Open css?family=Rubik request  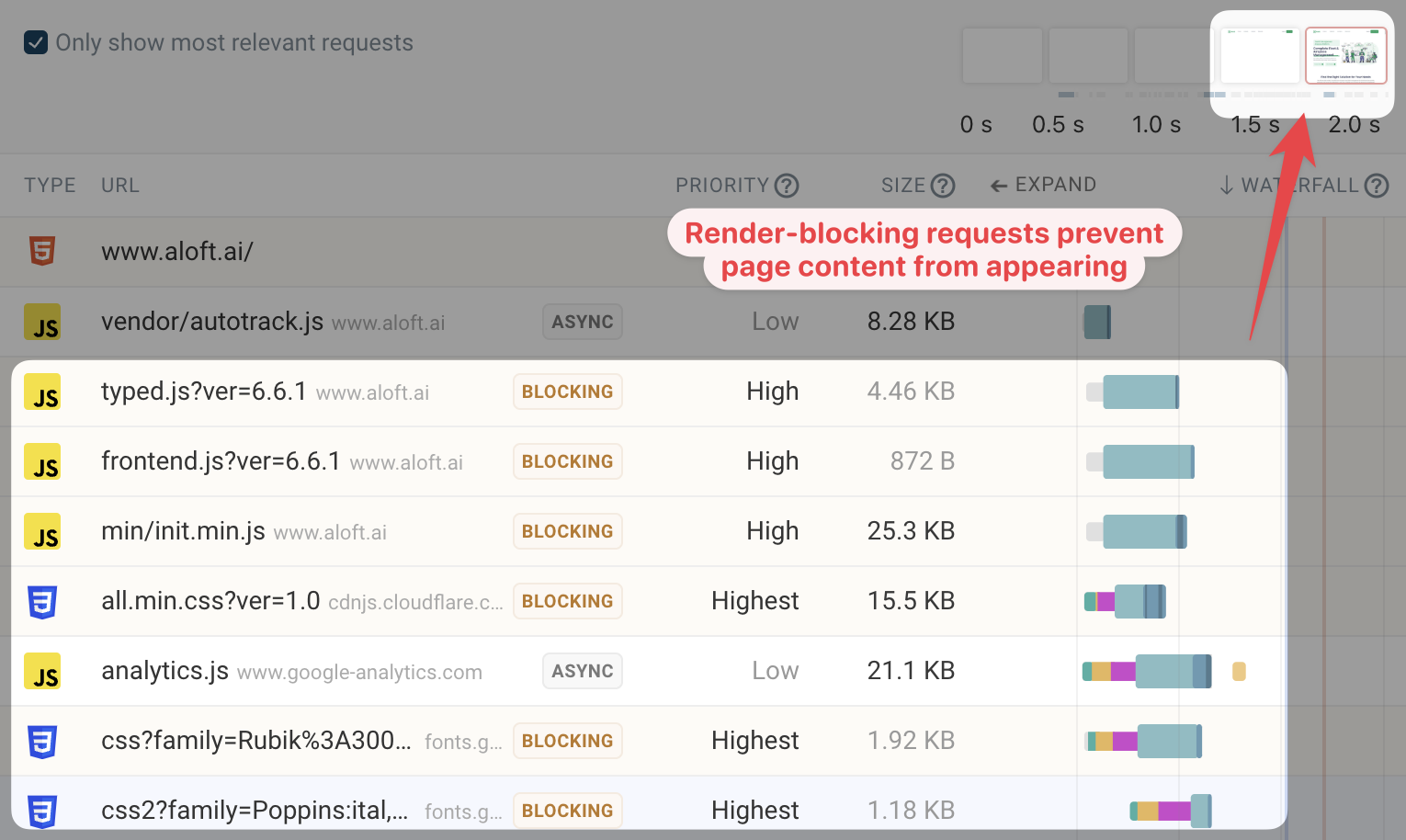coord(256,741)
